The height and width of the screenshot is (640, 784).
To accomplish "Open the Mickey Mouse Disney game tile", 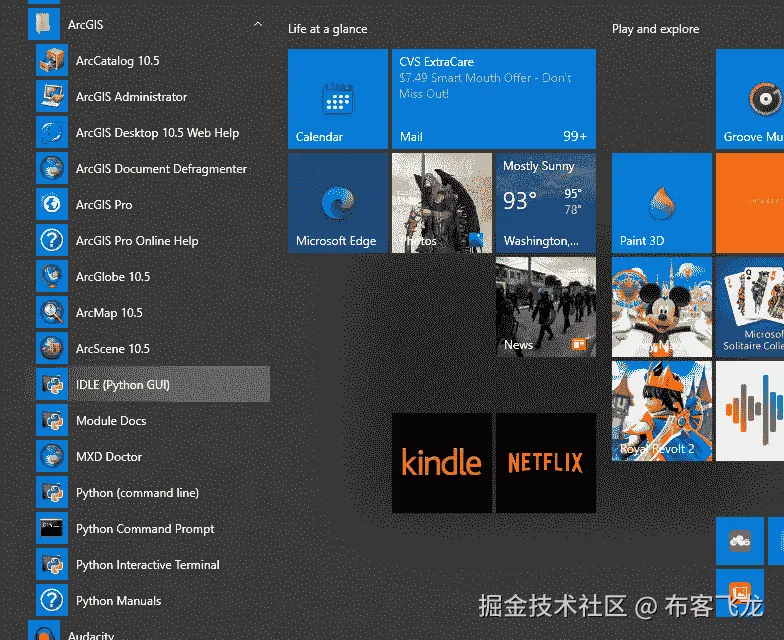I will click(x=662, y=307).
